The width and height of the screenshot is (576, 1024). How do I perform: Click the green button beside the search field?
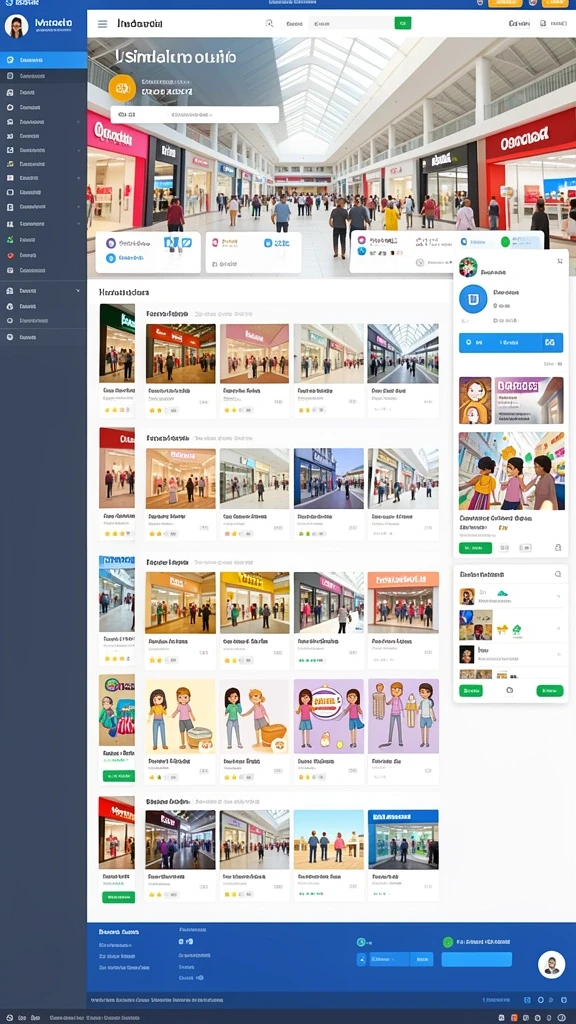403,24
